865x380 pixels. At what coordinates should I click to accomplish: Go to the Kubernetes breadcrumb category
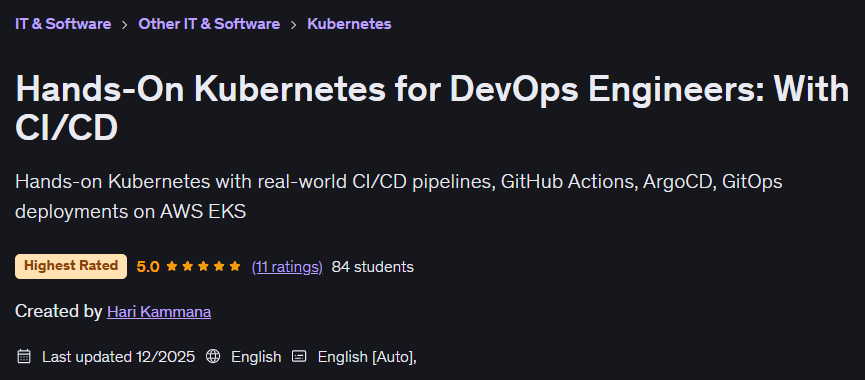(x=349, y=24)
